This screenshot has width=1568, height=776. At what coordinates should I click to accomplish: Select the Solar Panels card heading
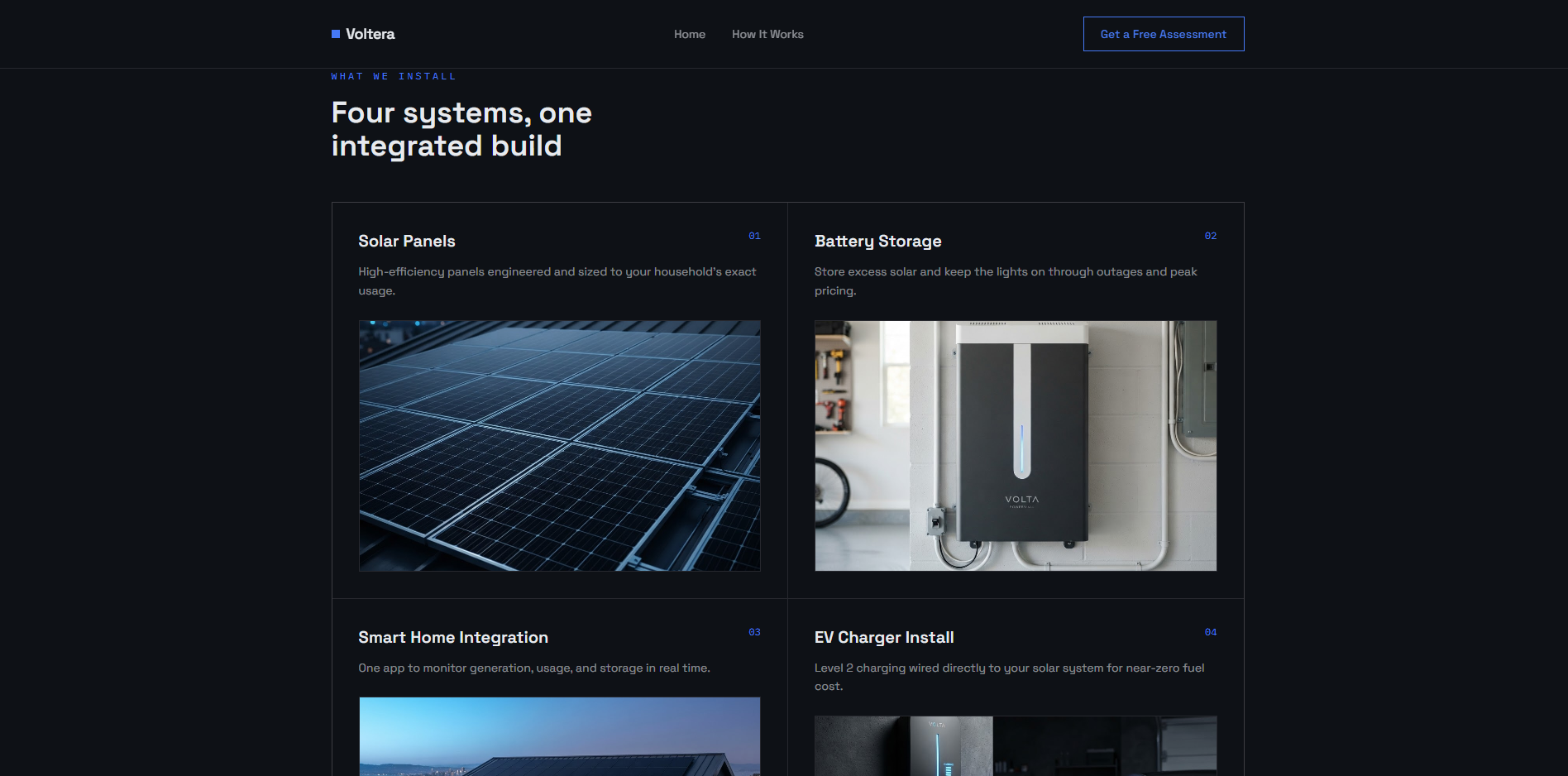tap(407, 241)
